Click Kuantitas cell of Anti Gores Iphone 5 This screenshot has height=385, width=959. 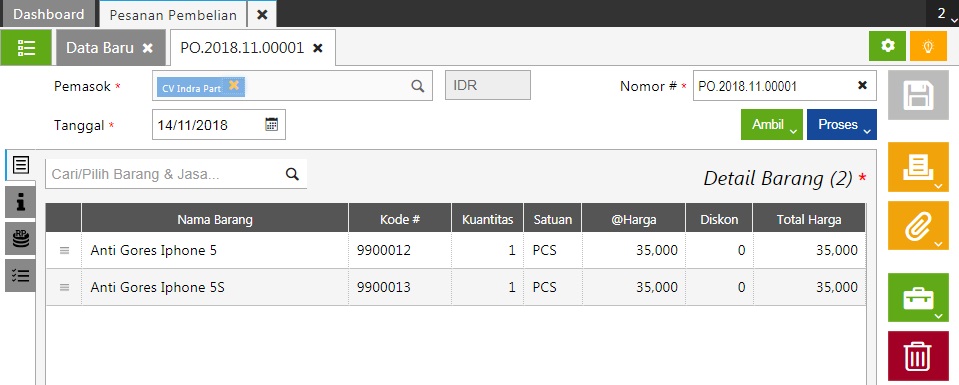[x=487, y=250]
